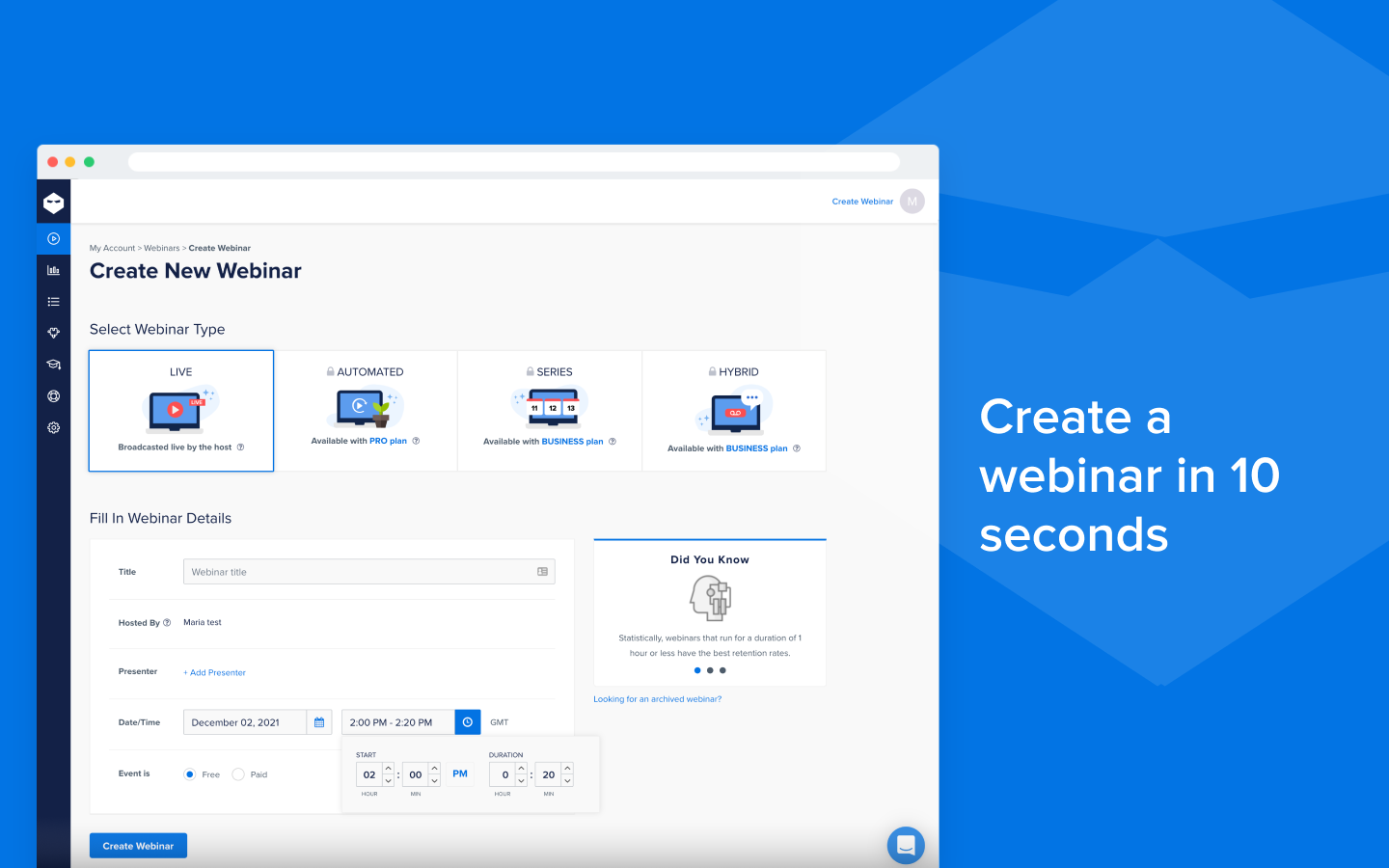Click the app logo at the sidebar top
Screen dimensions: 1389x868
tap(53, 202)
